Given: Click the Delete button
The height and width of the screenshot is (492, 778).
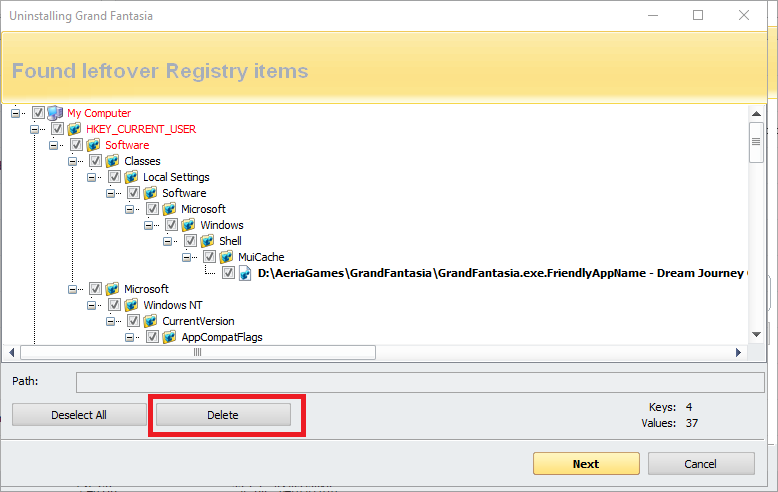Looking at the screenshot, I should click(x=223, y=415).
